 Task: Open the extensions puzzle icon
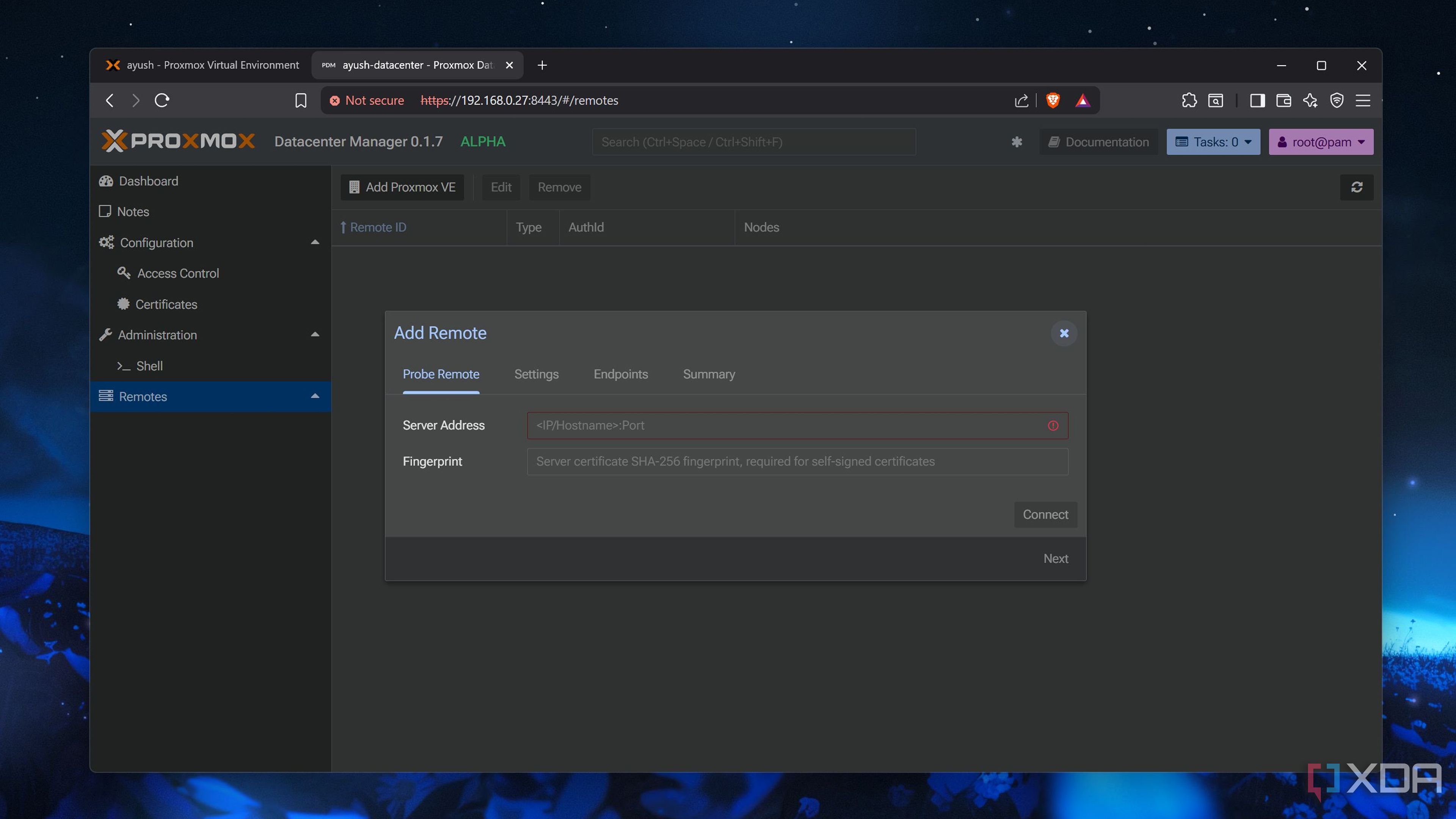click(1189, 100)
